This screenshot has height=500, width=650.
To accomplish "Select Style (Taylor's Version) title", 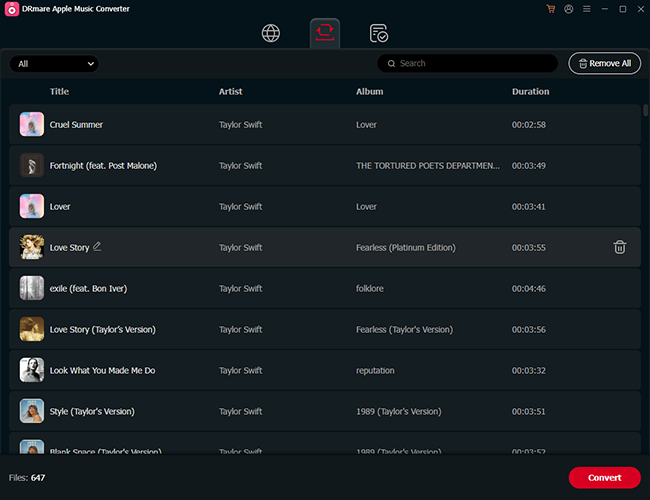I will click(x=92, y=412).
